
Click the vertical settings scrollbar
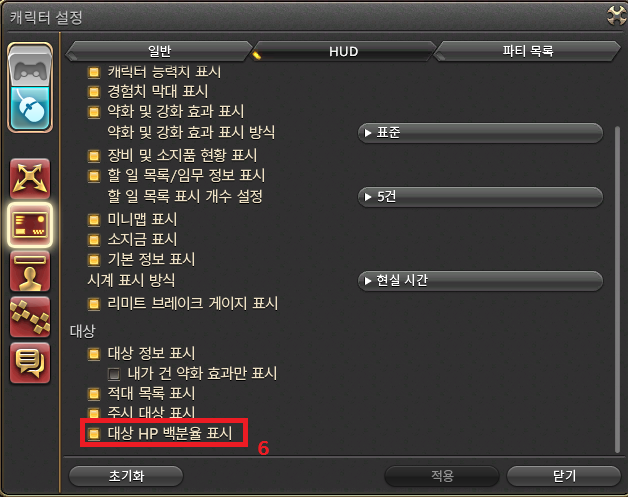click(x=617, y=289)
